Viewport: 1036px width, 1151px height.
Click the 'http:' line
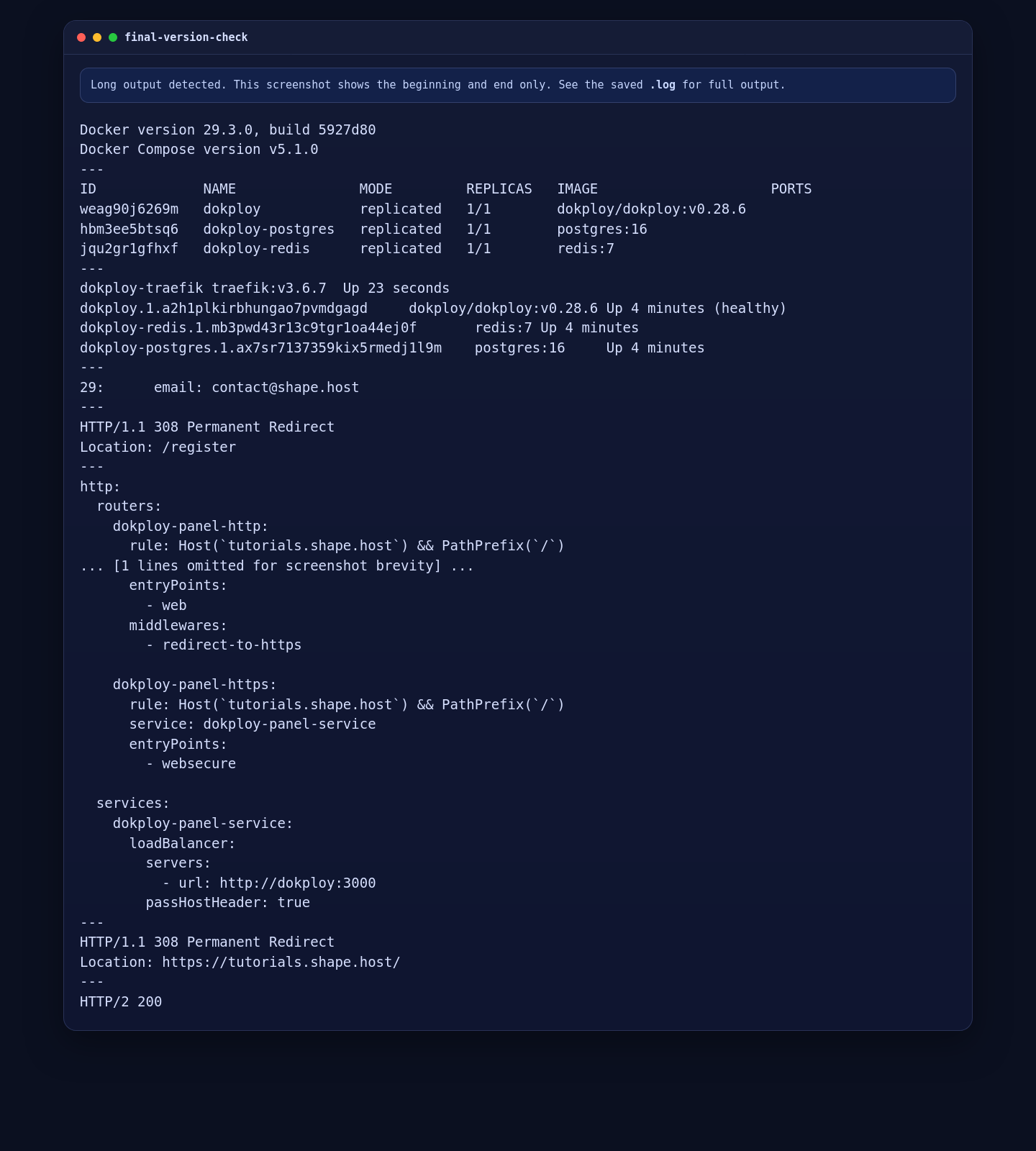pyautogui.click(x=101, y=487)
